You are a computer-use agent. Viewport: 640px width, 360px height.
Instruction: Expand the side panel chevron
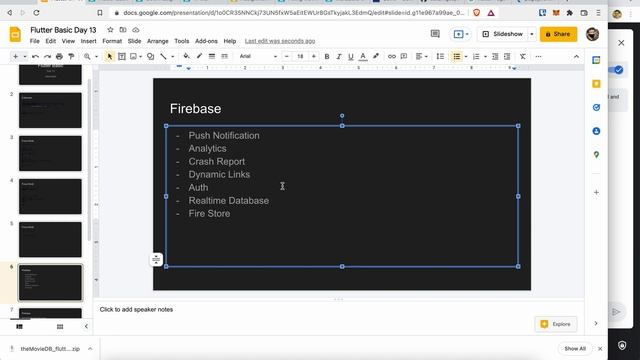[596, 323]
